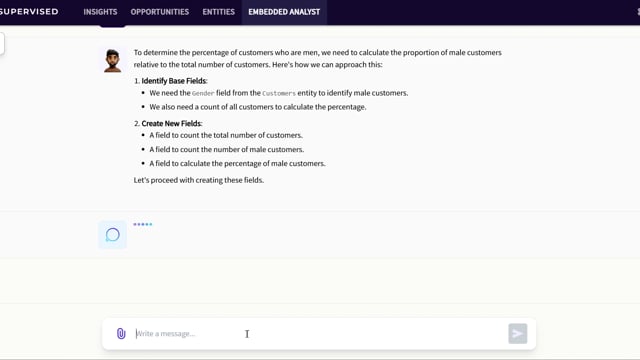Switch to the ENTITIES tab
The height and width of the screenshot is (360, 640).
[218, 12]
